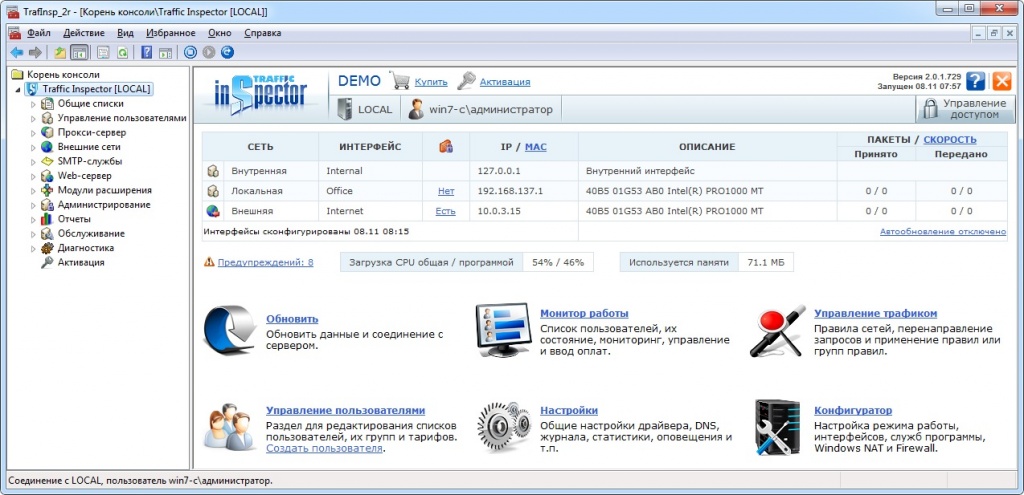Click the Автообновление отключено link
The width and height of the screenshot is (1024, 495).
pyautogui.click(x=943, y=231)
